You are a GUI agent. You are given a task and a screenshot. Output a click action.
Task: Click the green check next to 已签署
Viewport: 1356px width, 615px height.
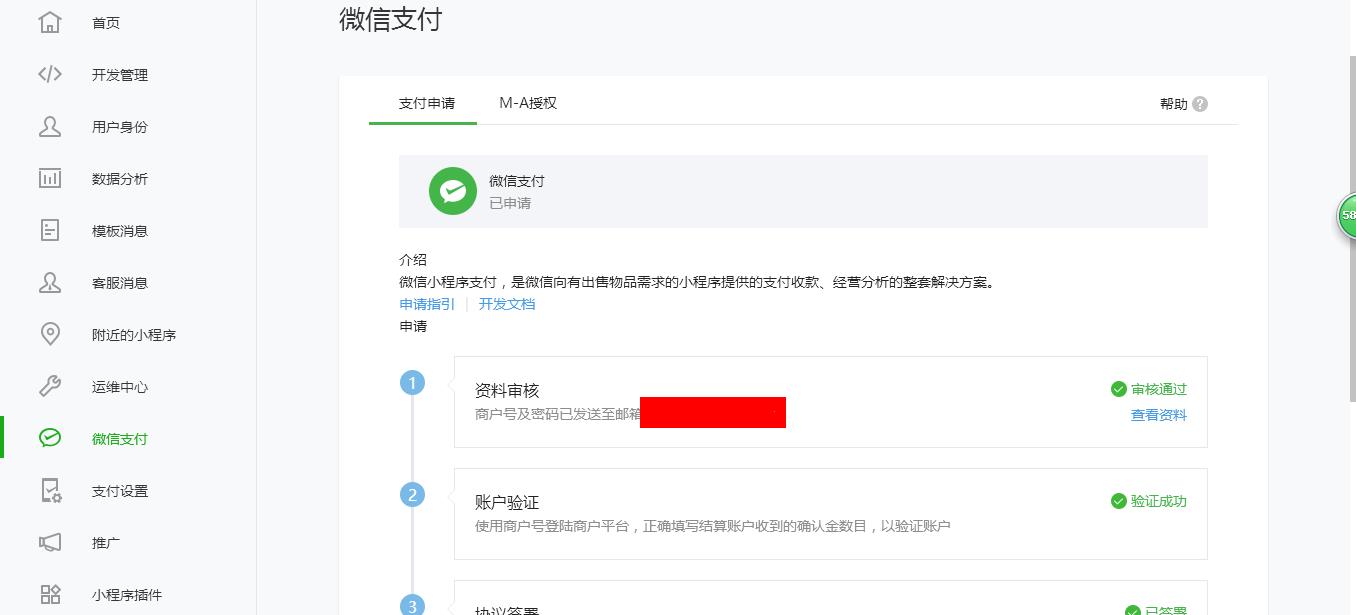point(1133,610)
